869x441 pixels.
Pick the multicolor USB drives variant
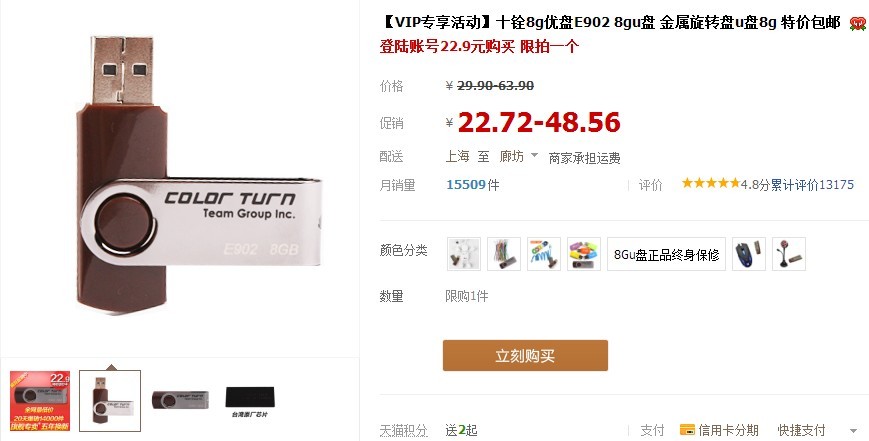pos(584,254)
